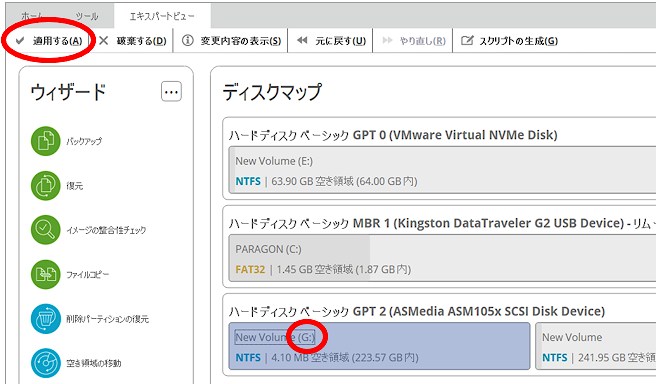Click the checkmark icon beside 適用する
The height and width of the screenshot is (384, 656).
point(20,41)
